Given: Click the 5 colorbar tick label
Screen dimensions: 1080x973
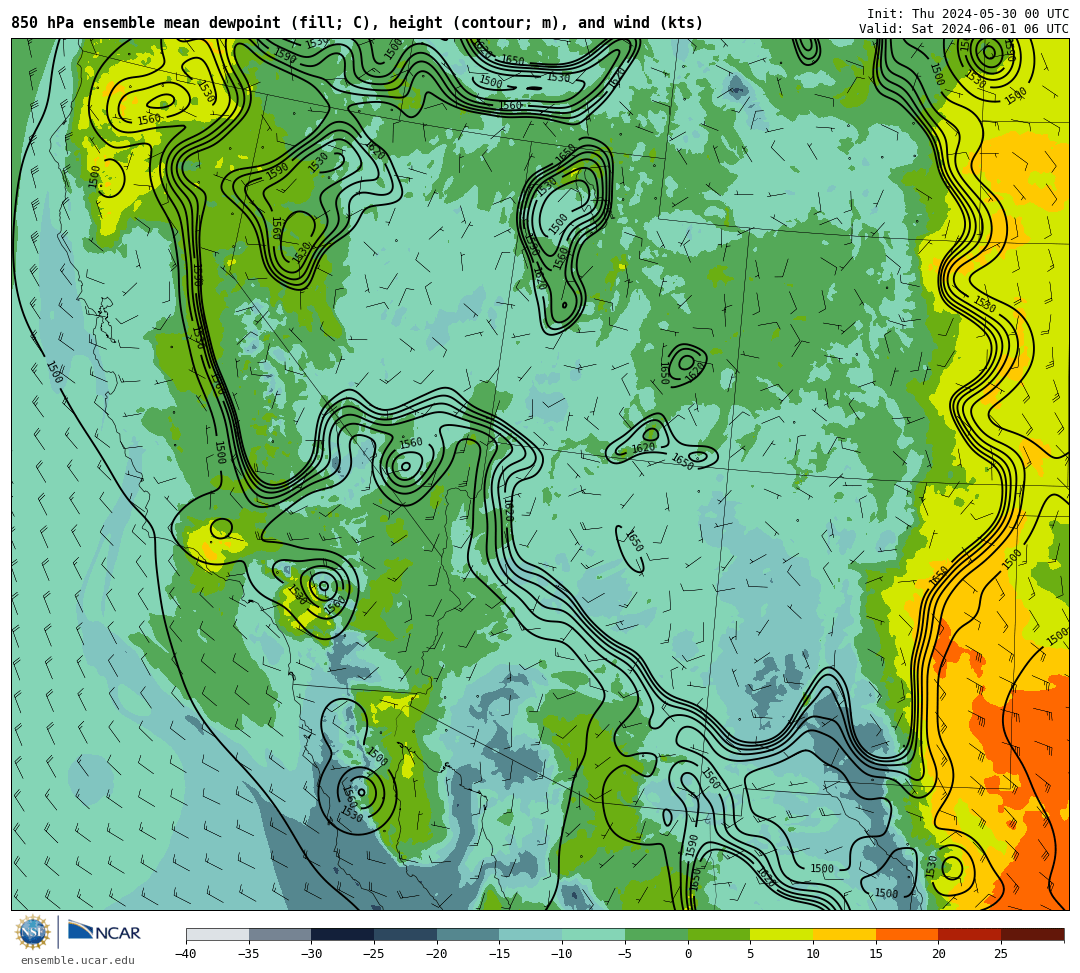Looking at the screenshot, I should (x=750, y=954).
